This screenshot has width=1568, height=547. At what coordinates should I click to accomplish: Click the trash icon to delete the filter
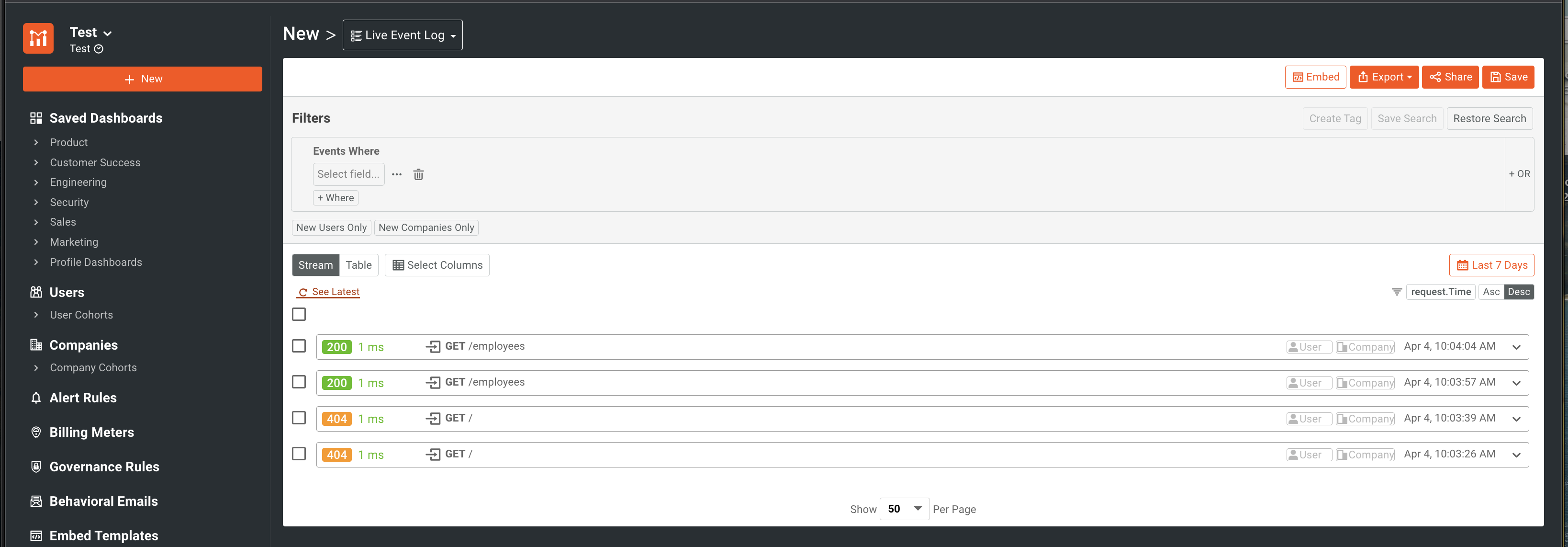point(418,174)
